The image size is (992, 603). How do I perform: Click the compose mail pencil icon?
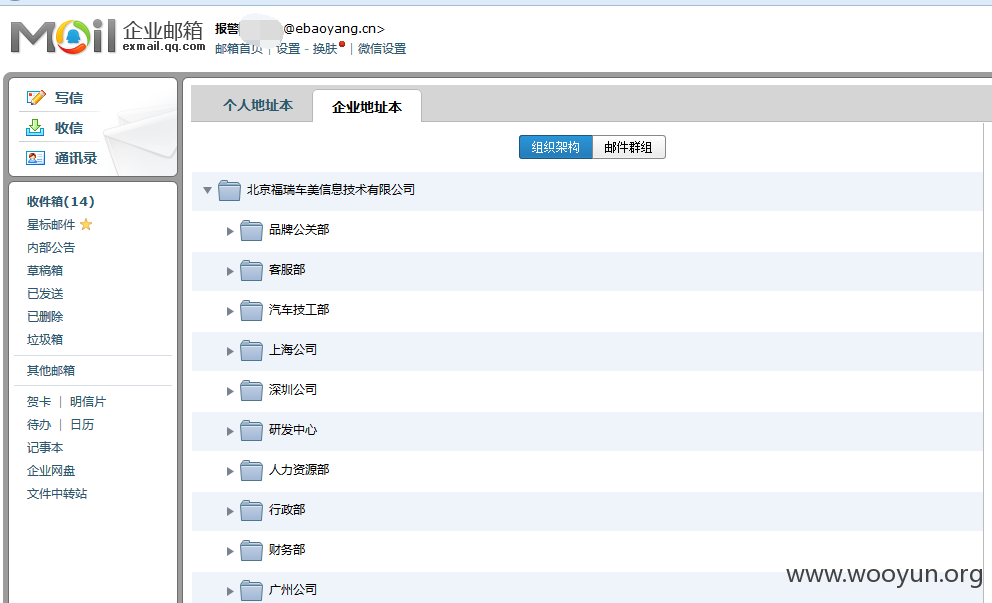(x=35, y=97)
